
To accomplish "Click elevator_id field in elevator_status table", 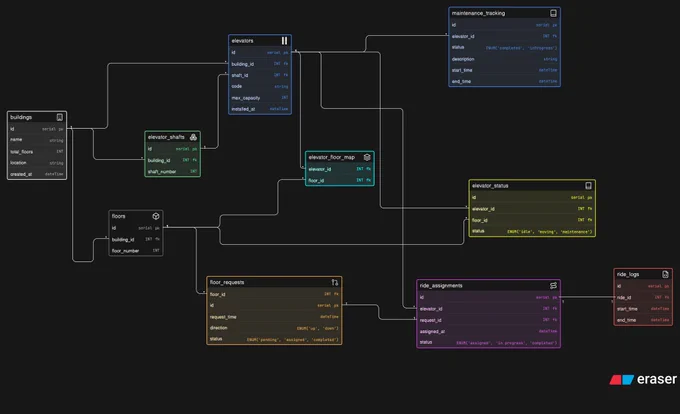I will click(532, 209).
